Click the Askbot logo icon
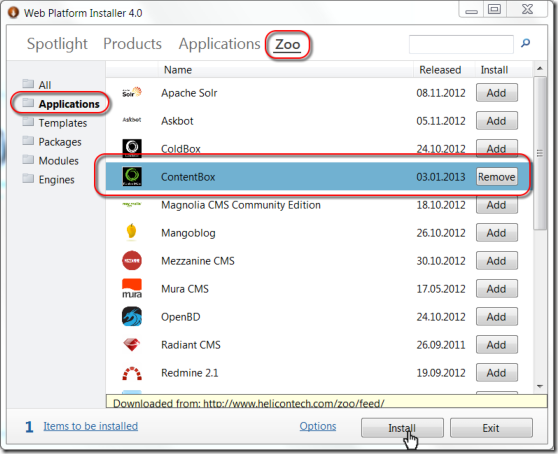 click(132, 120)
